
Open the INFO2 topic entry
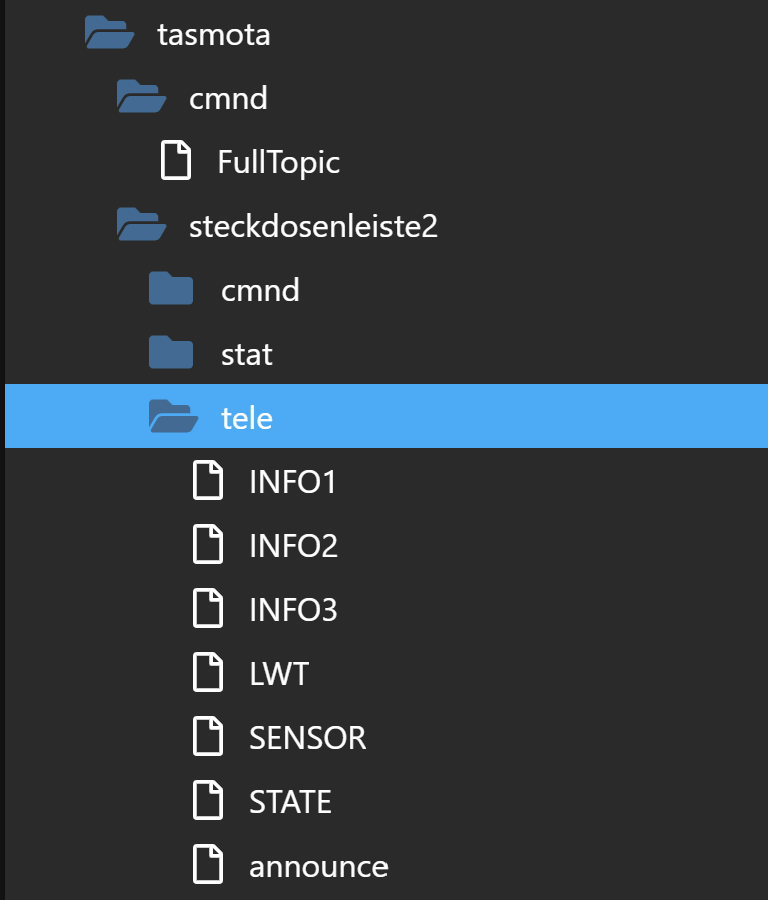tap(293, 546)
